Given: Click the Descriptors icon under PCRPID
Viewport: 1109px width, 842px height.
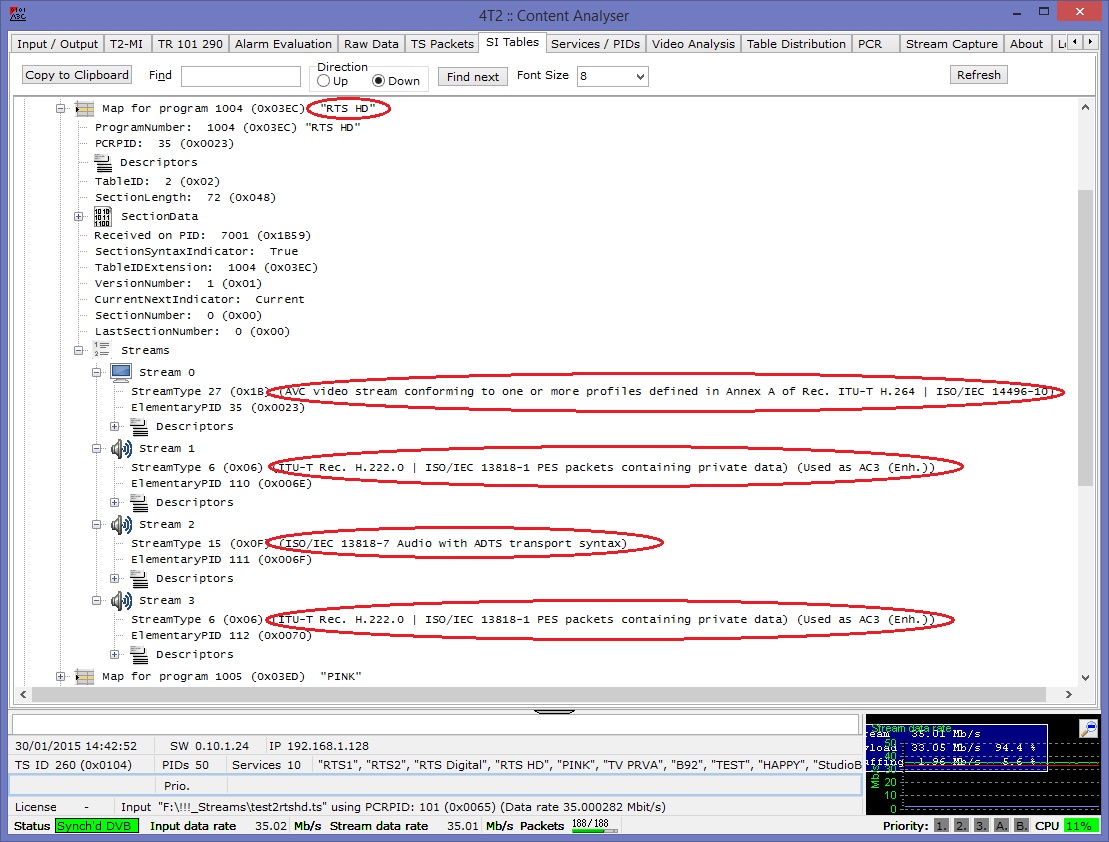Looking at the screenshot, I should pos(103,163).
